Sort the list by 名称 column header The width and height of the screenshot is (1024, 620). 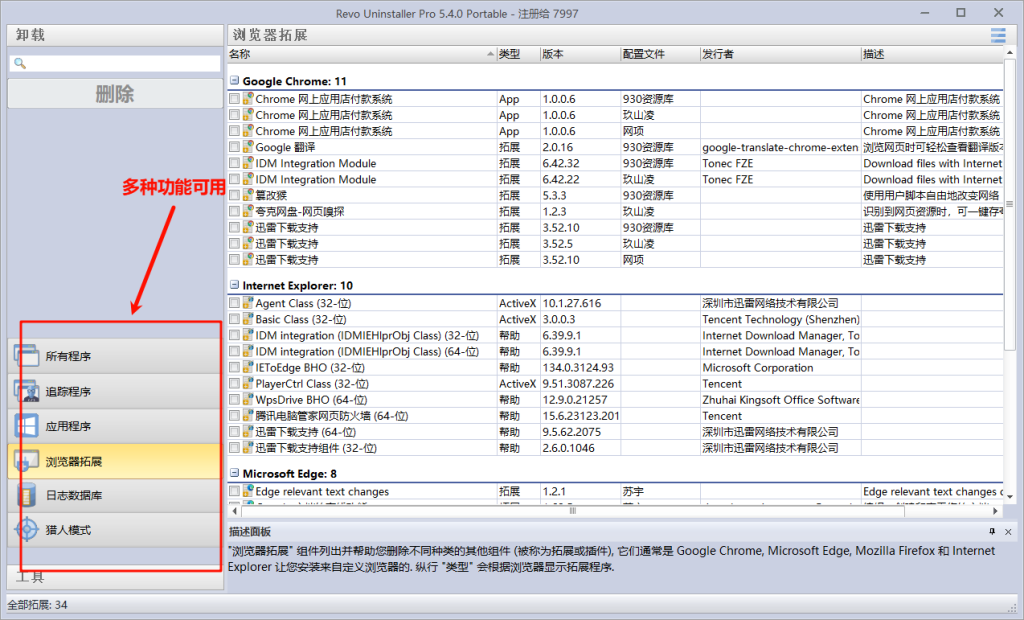click(360, 54)
